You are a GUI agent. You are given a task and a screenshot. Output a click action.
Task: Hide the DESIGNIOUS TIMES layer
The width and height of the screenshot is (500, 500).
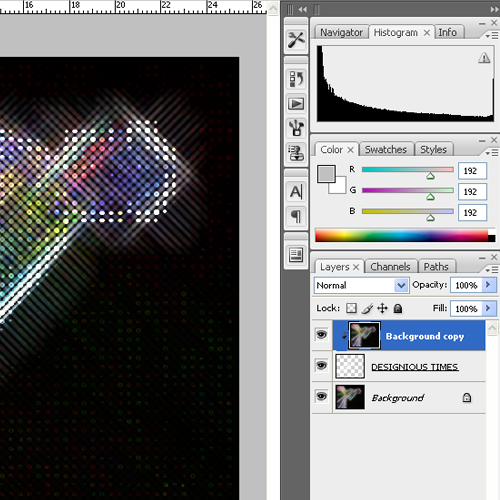click(x=321, y=365)
